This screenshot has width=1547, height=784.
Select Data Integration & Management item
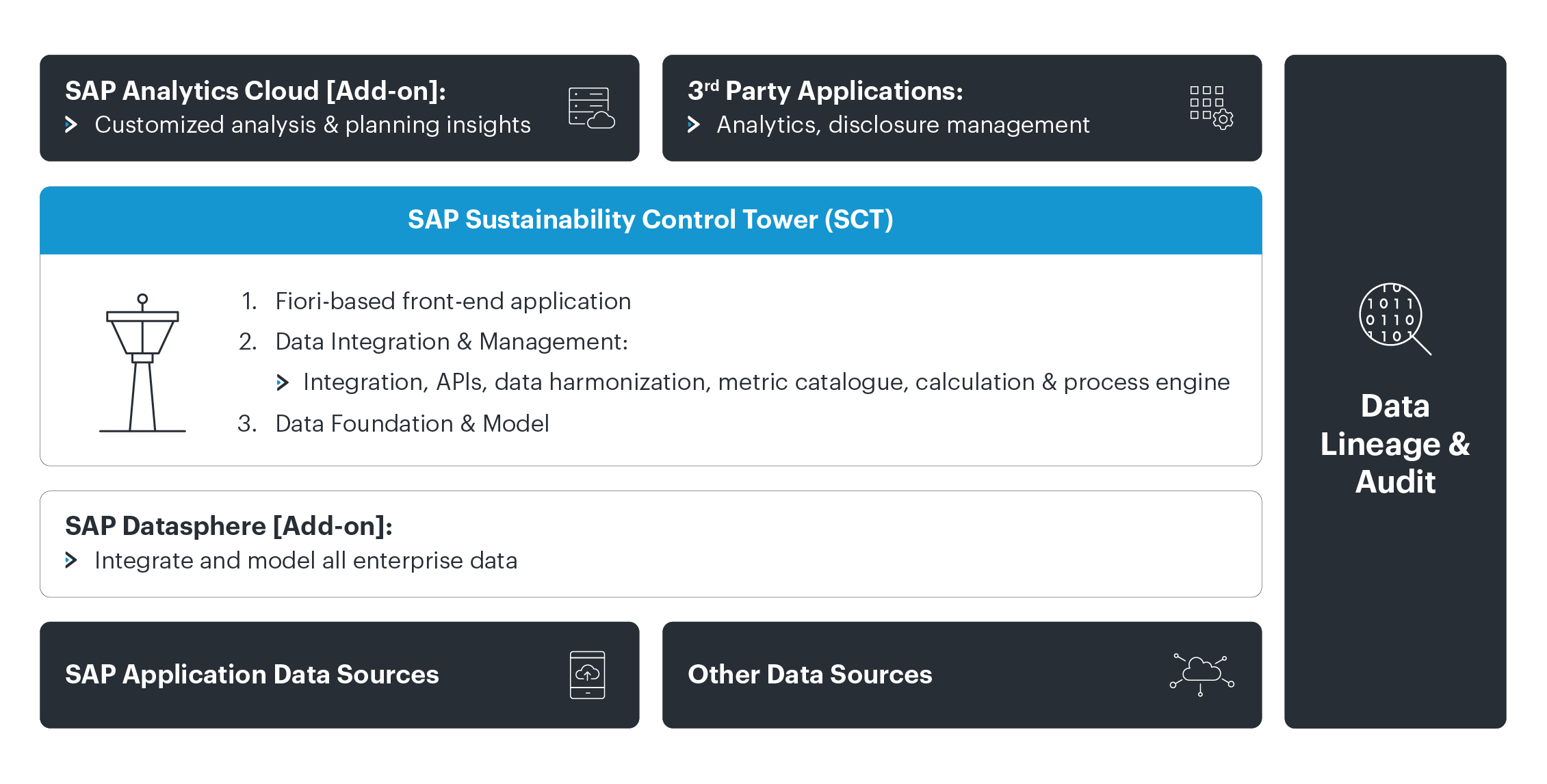pos(452,341)
